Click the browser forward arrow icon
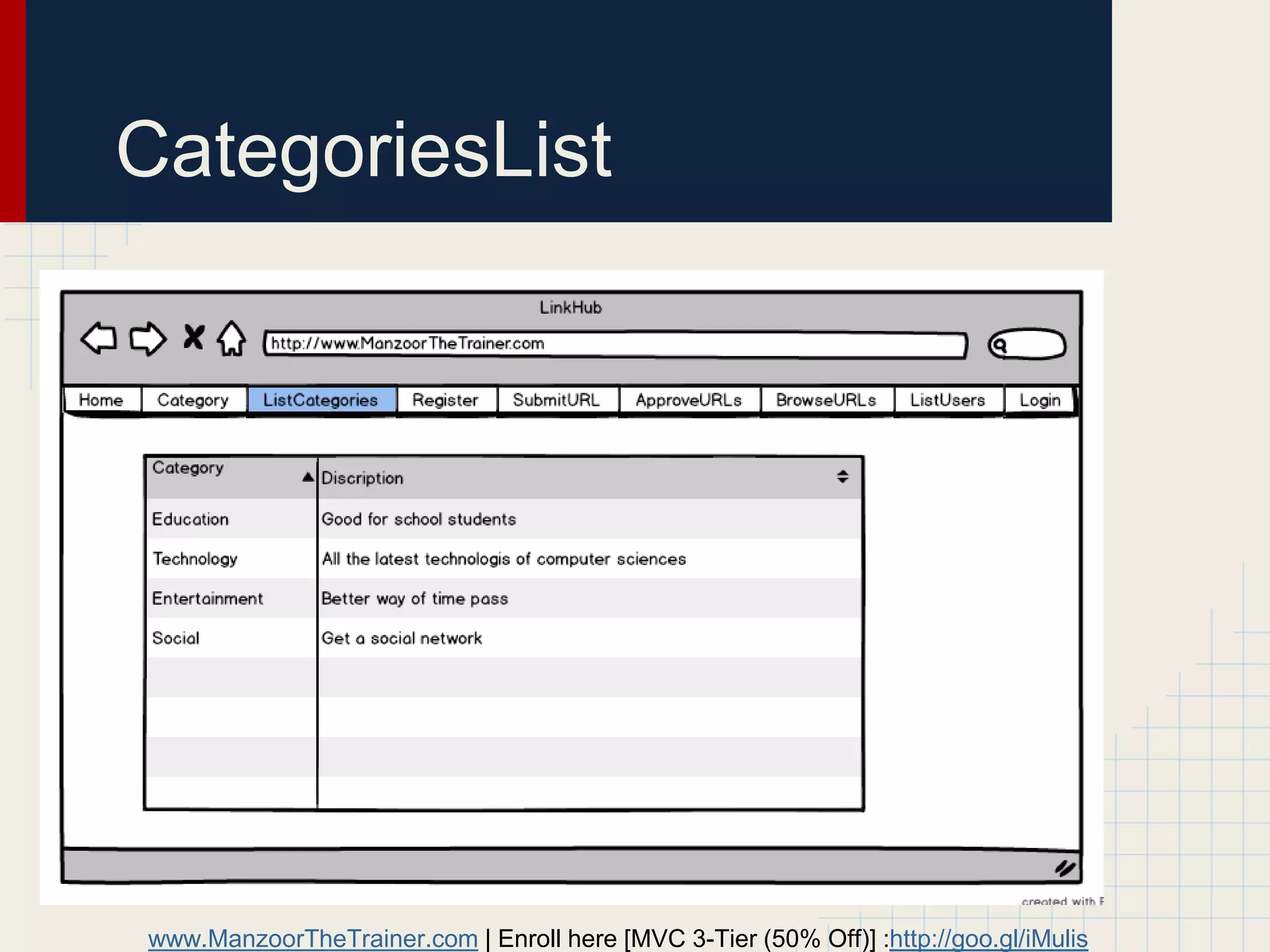 pyautogui.click(x=148, y=338)
